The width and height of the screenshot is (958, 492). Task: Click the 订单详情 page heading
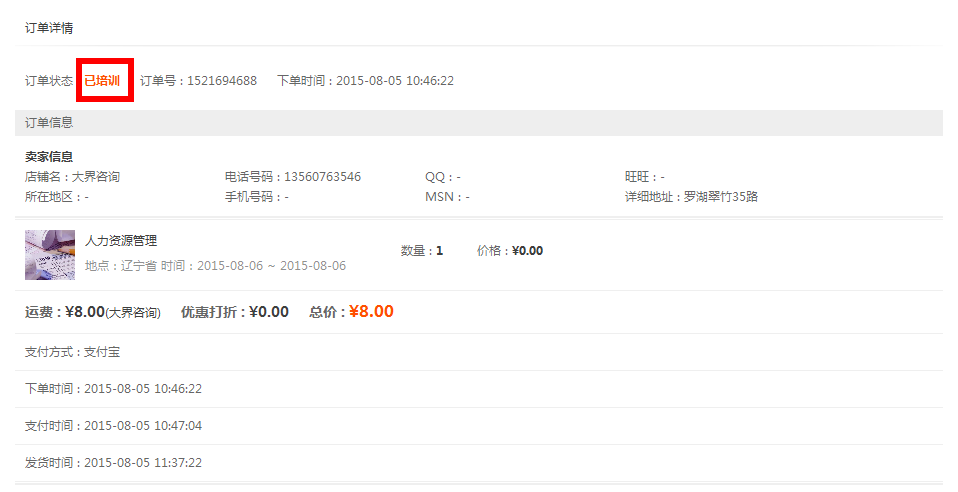[x=49, y=28]
